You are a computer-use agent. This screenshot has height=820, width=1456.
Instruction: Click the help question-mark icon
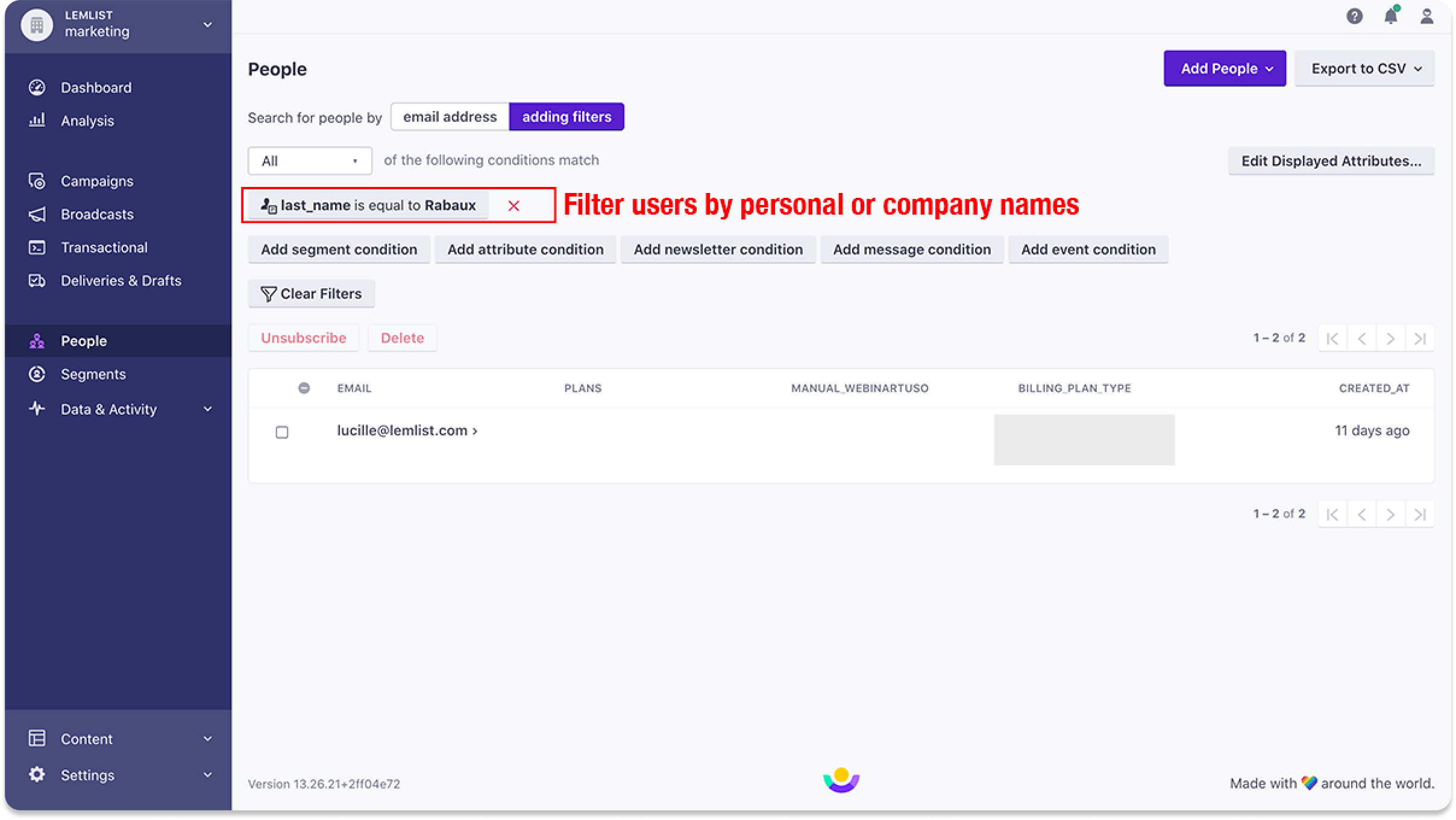[x=1355, y=16]
